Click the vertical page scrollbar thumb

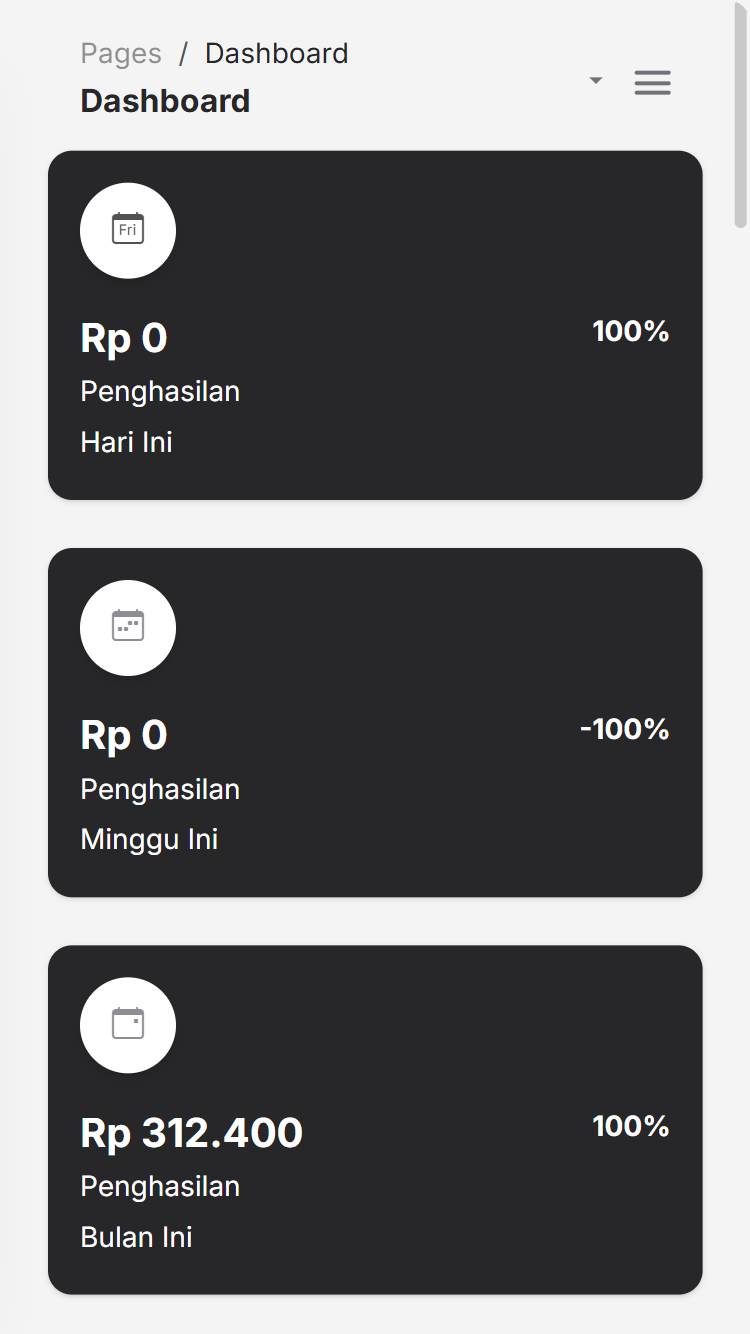coord(741,115)
